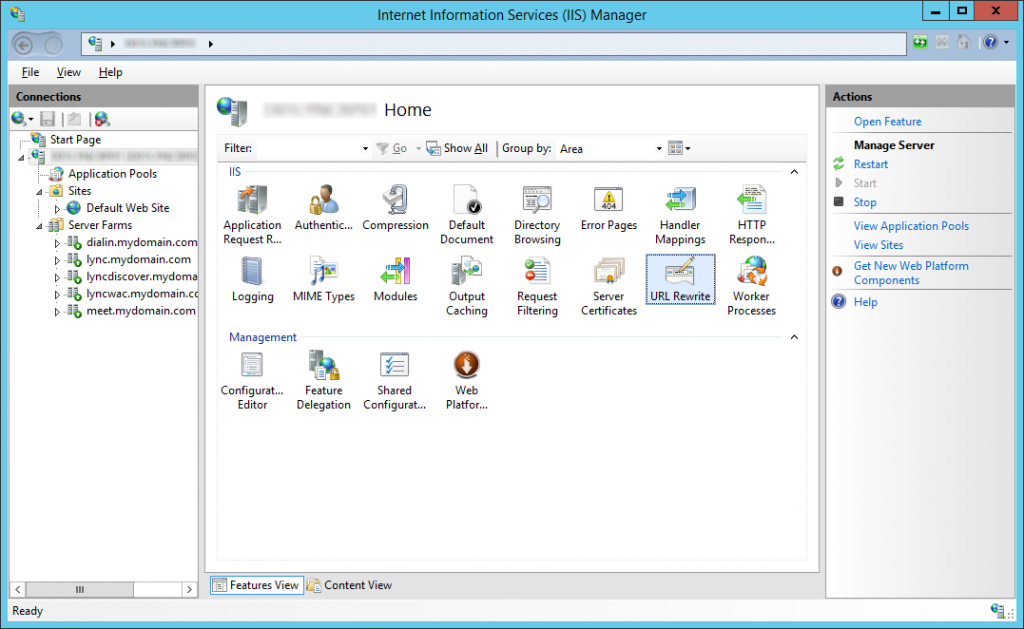Open the Handler Mappings icon
Viewport: 1024px width, 629px height.
tap(680, 214)
